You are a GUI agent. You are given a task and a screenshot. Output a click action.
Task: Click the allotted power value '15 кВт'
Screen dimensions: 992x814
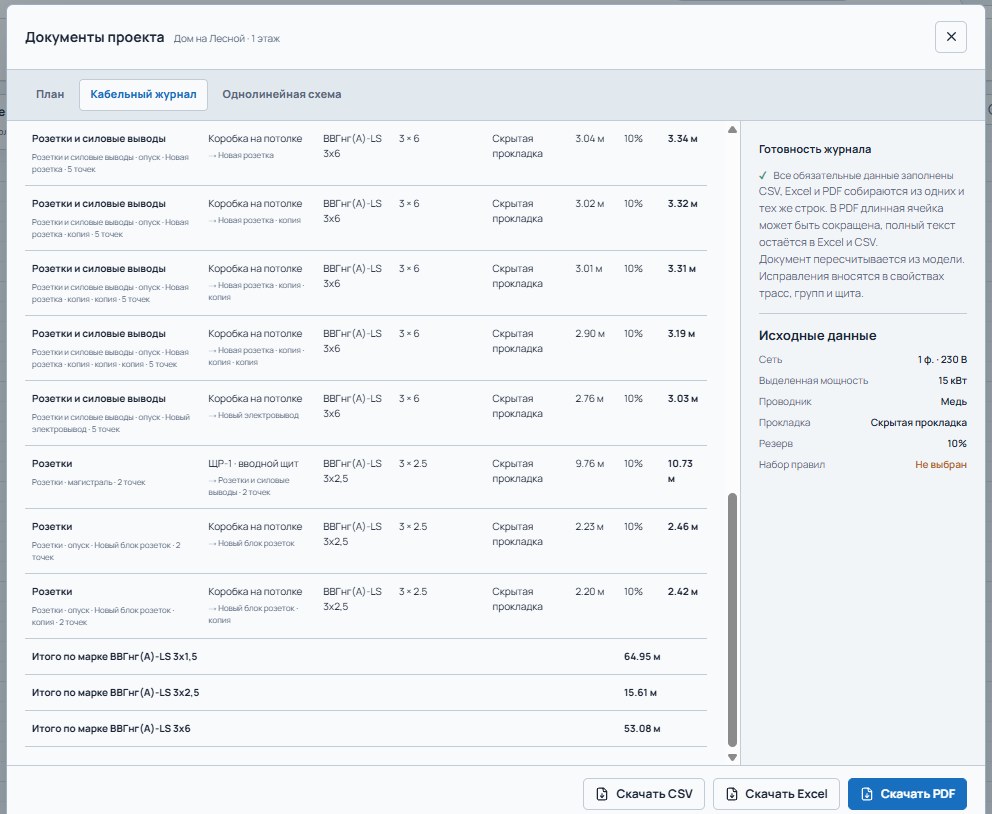click(952, 380)
